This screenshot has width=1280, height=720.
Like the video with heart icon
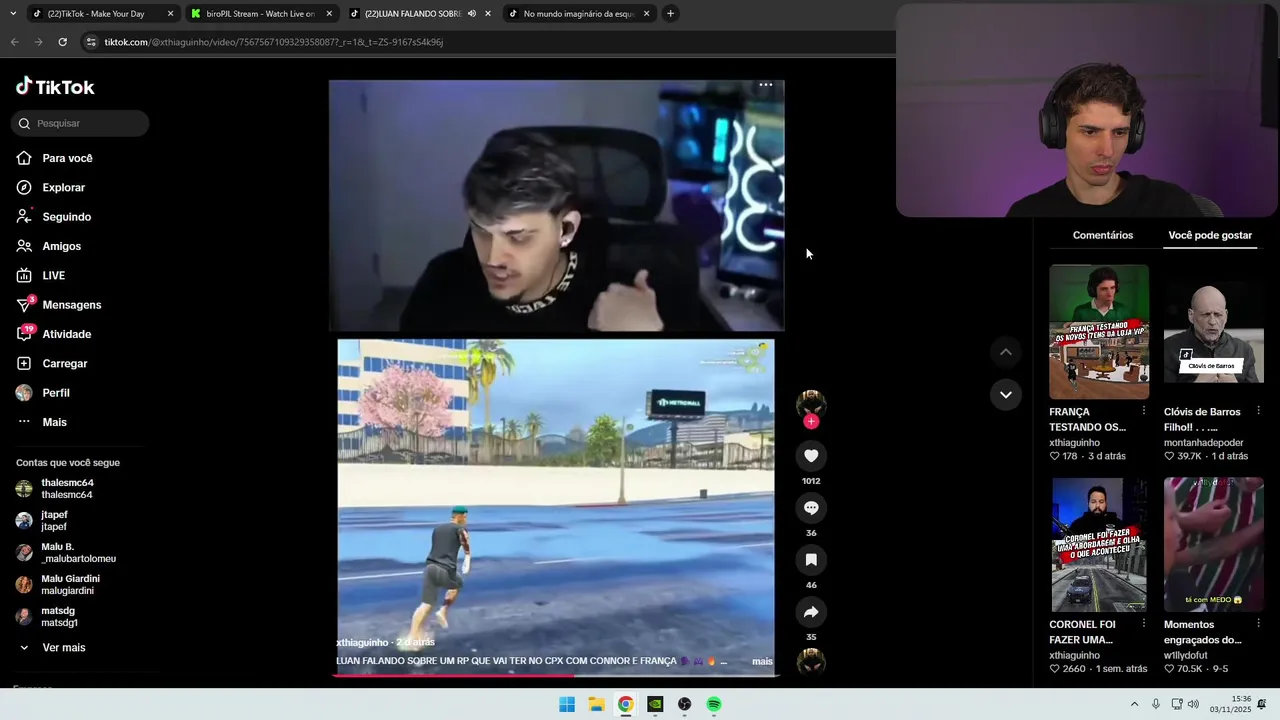coord(811,455)
